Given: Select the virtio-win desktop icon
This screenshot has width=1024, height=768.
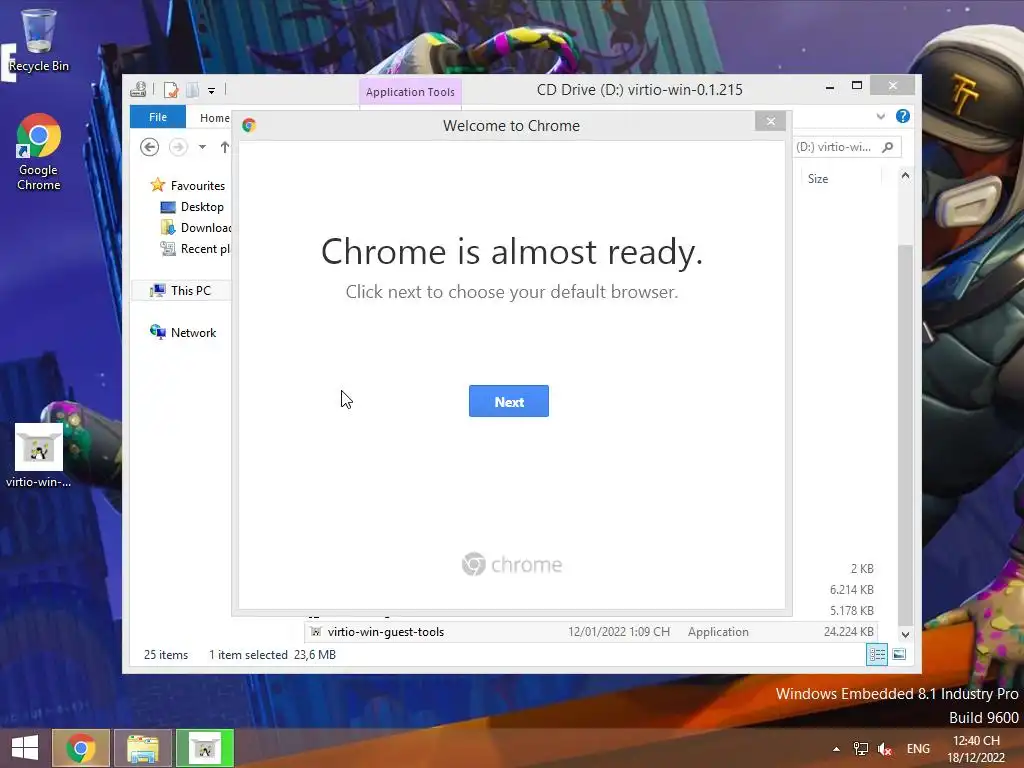Looking at the screenshot, I should 39,456.
